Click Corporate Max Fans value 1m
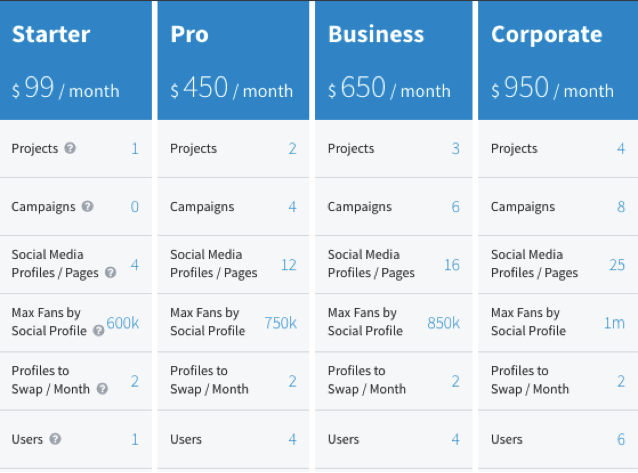Screen dimensions: 638x473 (x=613, y=323)
